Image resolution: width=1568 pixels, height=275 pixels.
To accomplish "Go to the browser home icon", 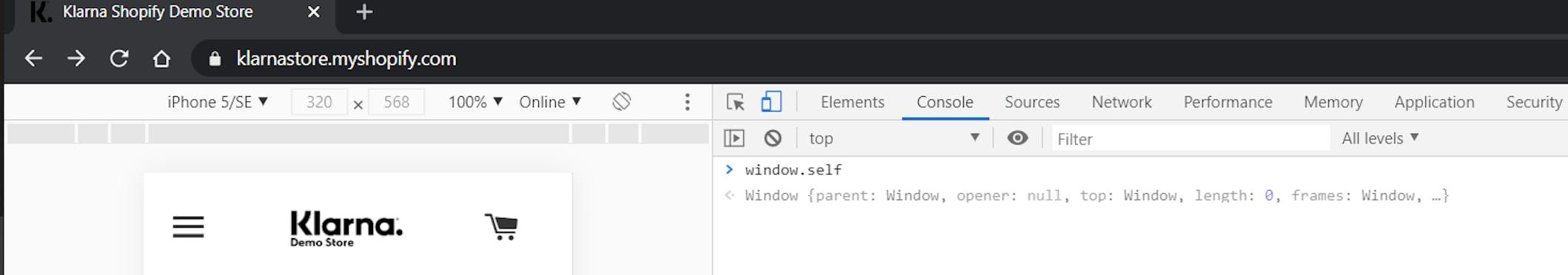I will [161, 58].
